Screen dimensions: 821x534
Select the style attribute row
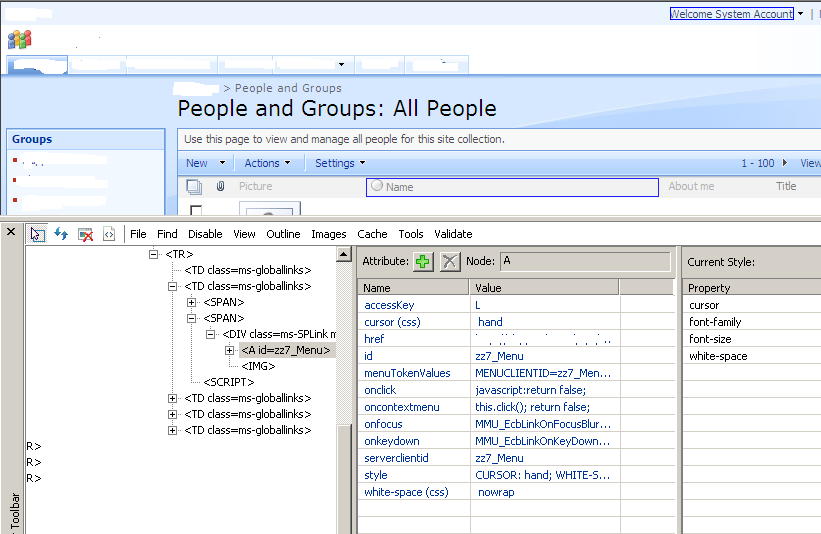(516, 475)
